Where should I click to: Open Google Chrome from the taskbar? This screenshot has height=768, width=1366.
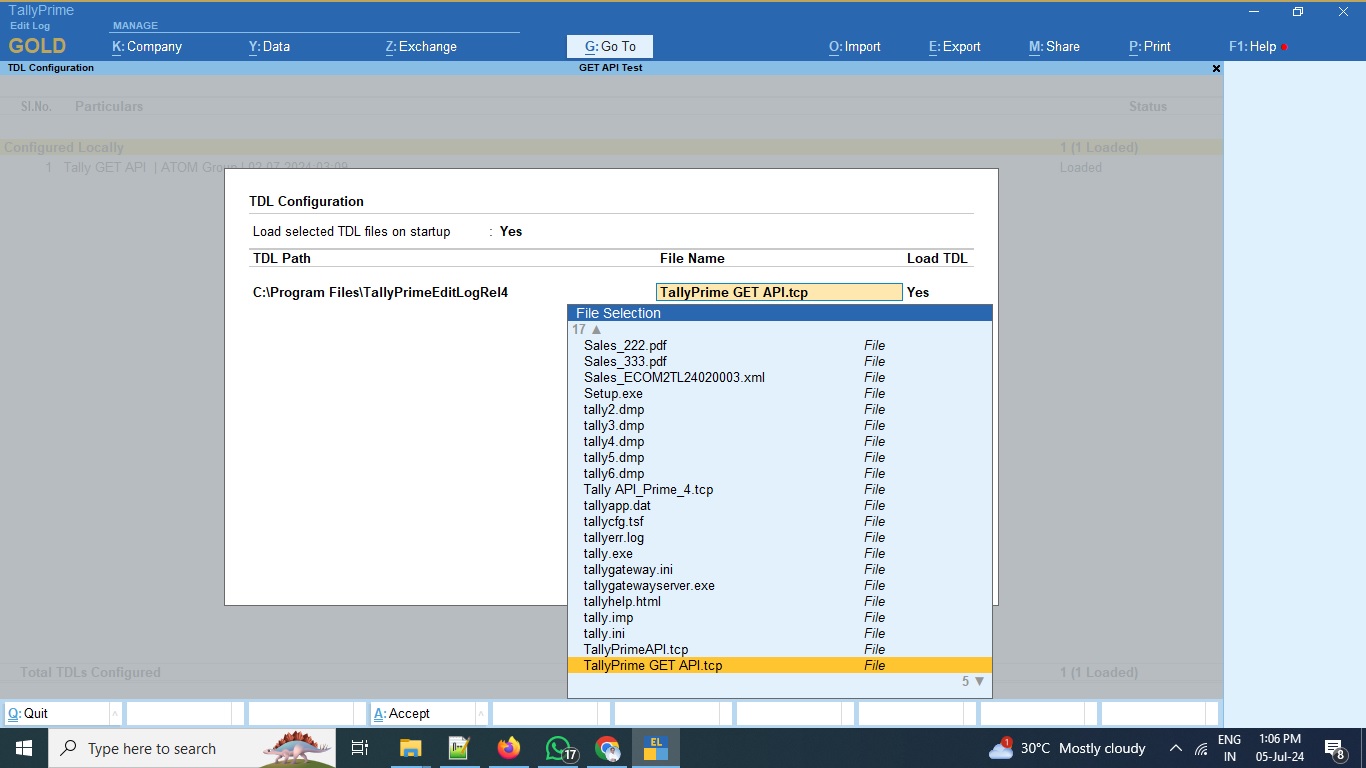click(x=607, y=748)
